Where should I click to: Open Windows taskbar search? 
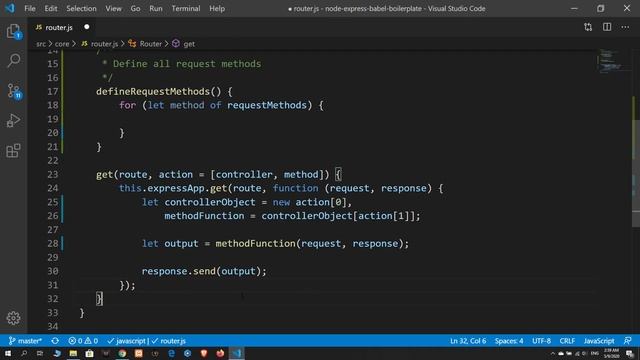point(24,353)
